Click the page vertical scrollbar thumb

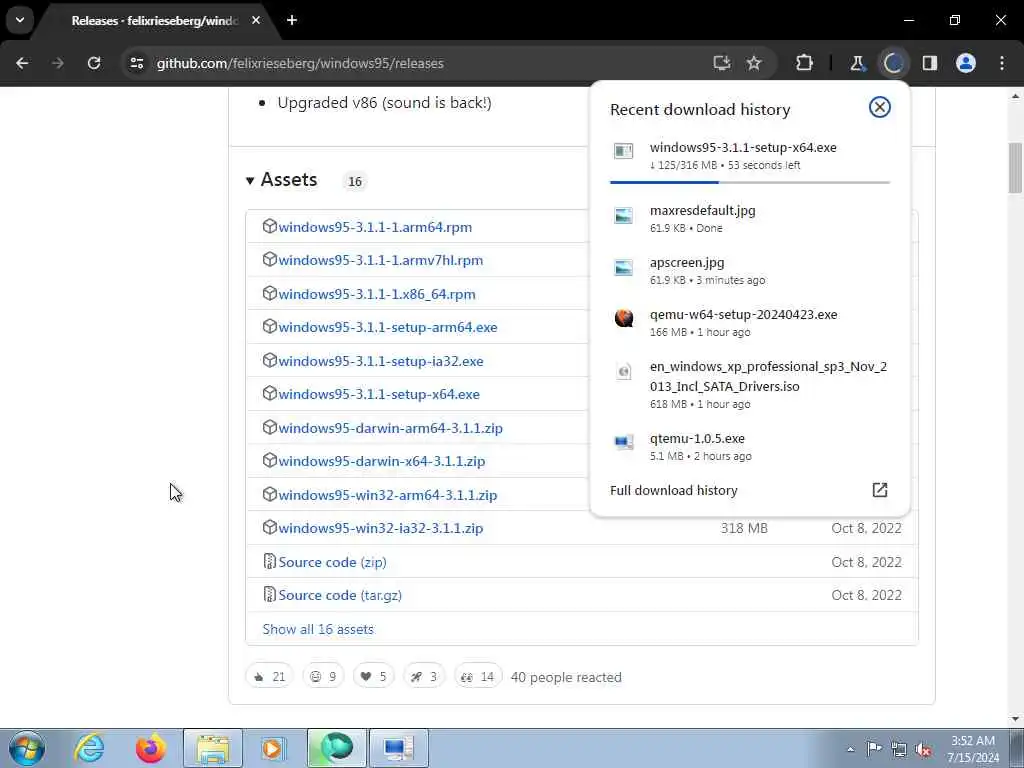click(x=1015, y=168)
